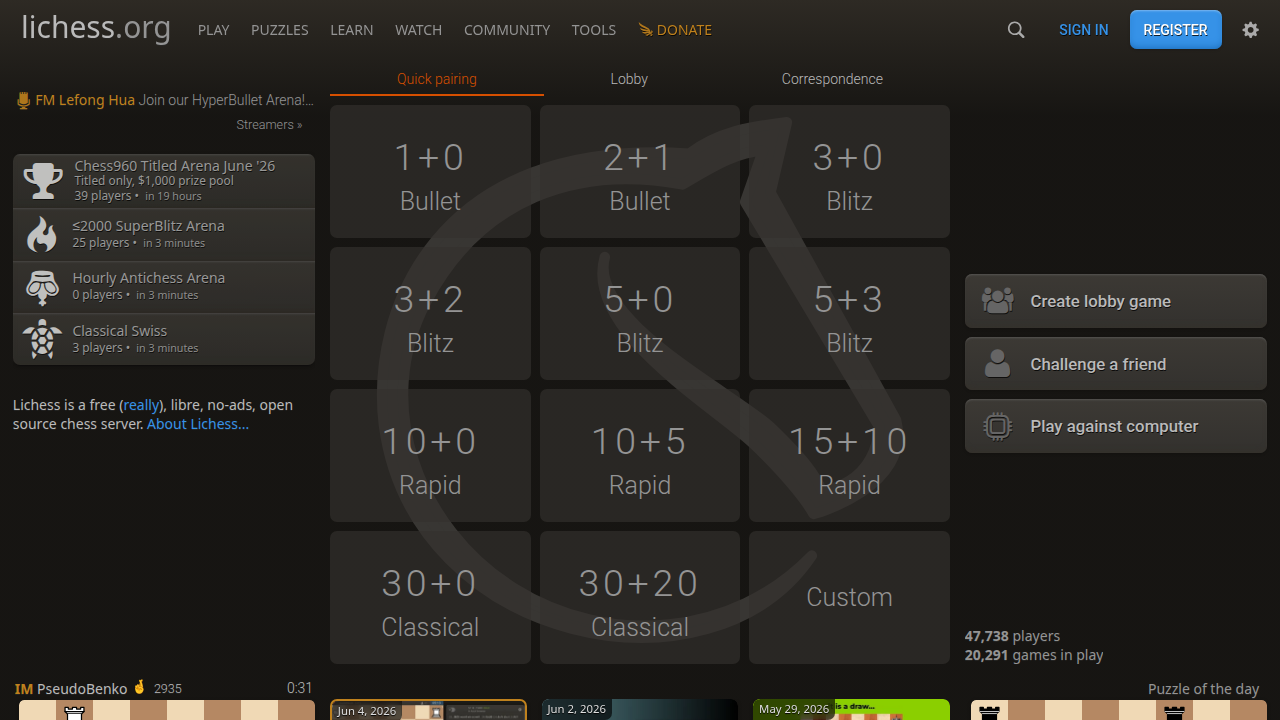Open the COMMUNITY menu
The height and width of the screenshot is (720, 1280).
(x=507, y=30)
